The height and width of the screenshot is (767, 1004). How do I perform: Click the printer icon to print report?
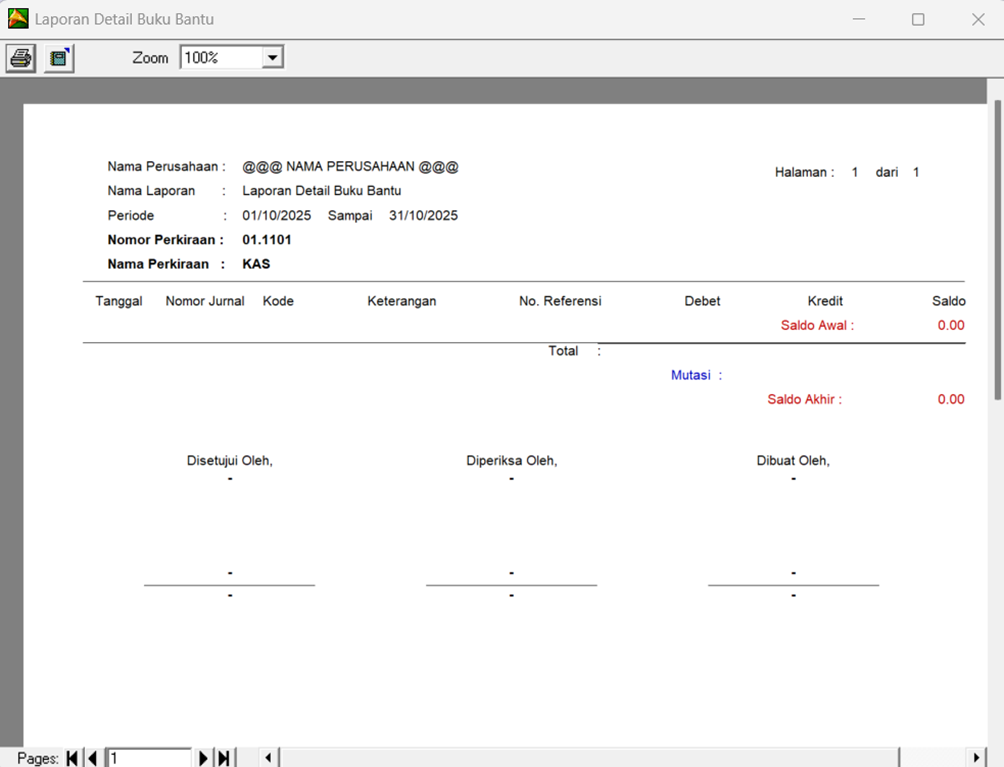click(x=20, y=58)
